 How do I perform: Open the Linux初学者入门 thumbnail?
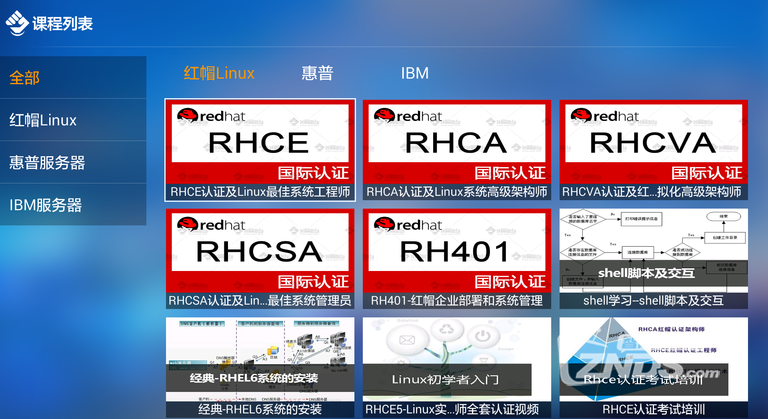pos(457,359)
